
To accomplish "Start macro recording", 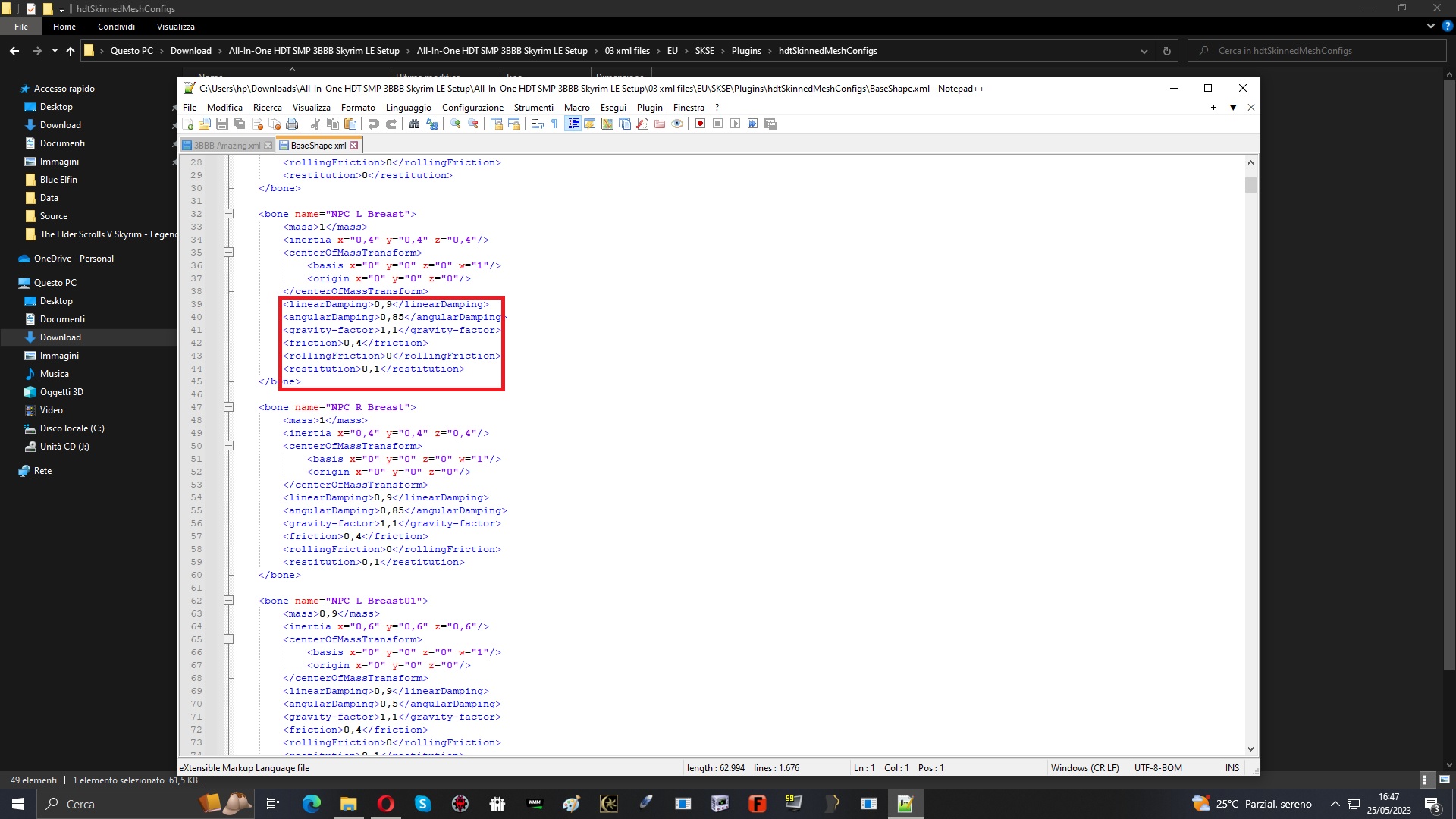I will click(x=700, y=124).
